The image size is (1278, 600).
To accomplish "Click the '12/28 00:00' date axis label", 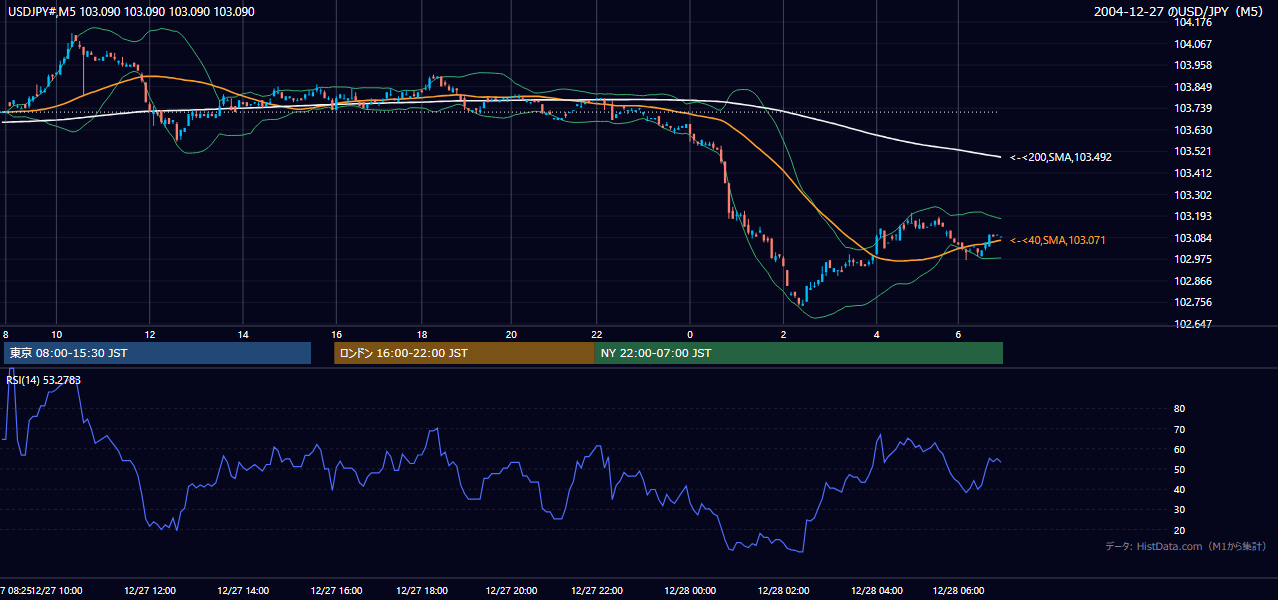I will coord(690,591).
